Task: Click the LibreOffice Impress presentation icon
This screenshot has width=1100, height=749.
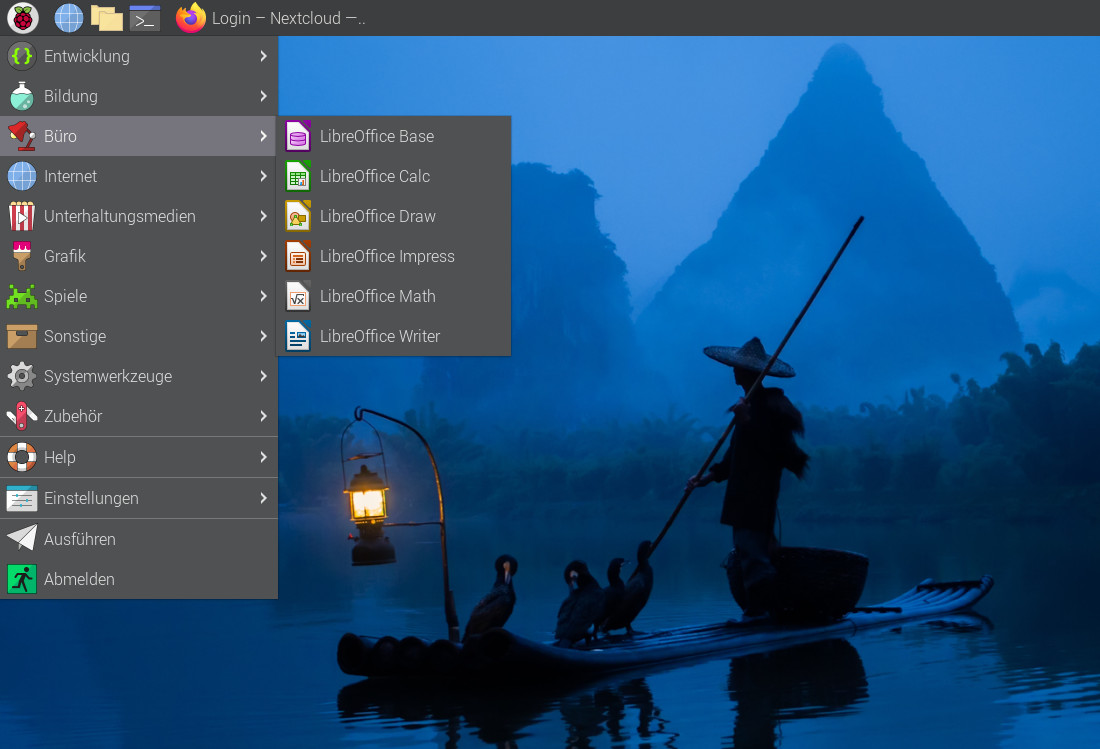Action: [x=298, y=256]
